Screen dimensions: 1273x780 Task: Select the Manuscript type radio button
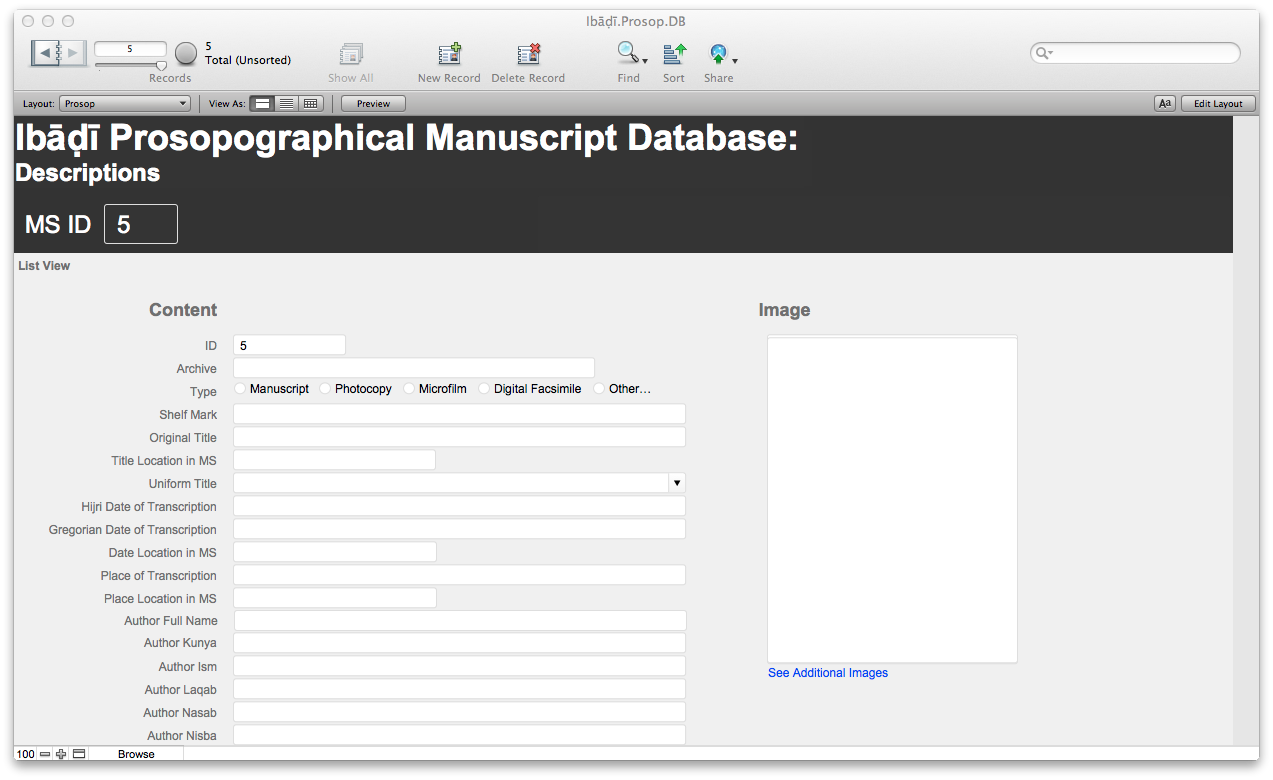240,389
